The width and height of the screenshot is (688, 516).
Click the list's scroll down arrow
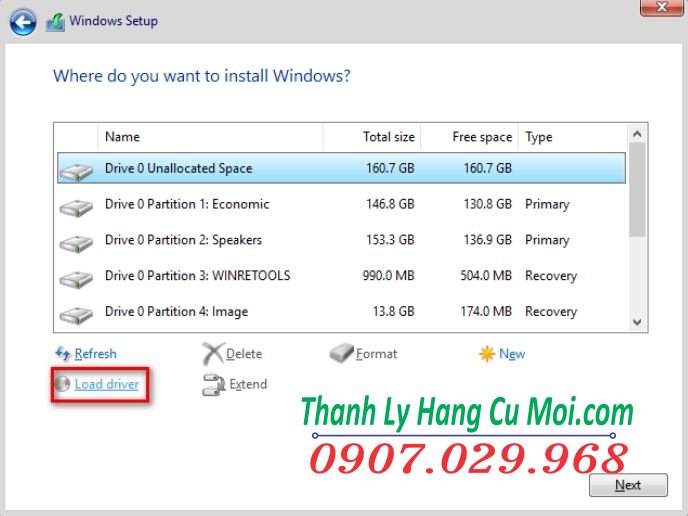coord(638,322)
